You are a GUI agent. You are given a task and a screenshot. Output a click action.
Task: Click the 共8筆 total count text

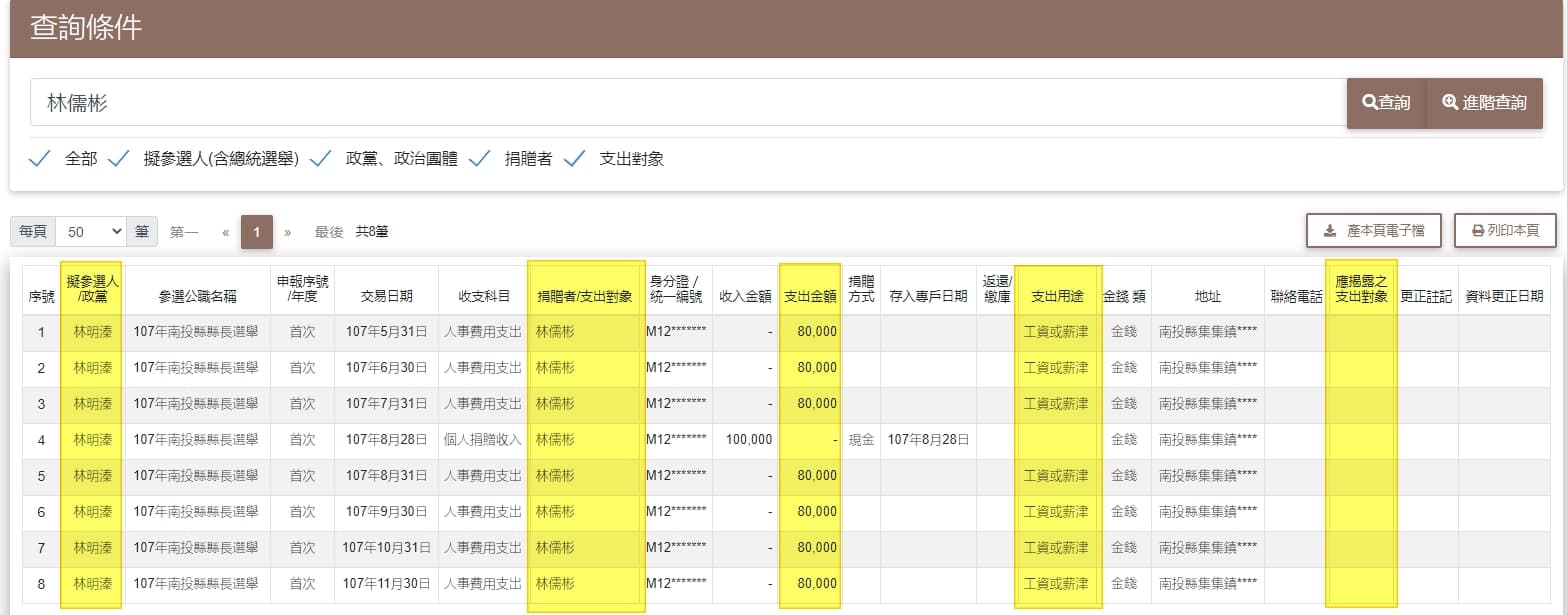(x=372, y=232)
